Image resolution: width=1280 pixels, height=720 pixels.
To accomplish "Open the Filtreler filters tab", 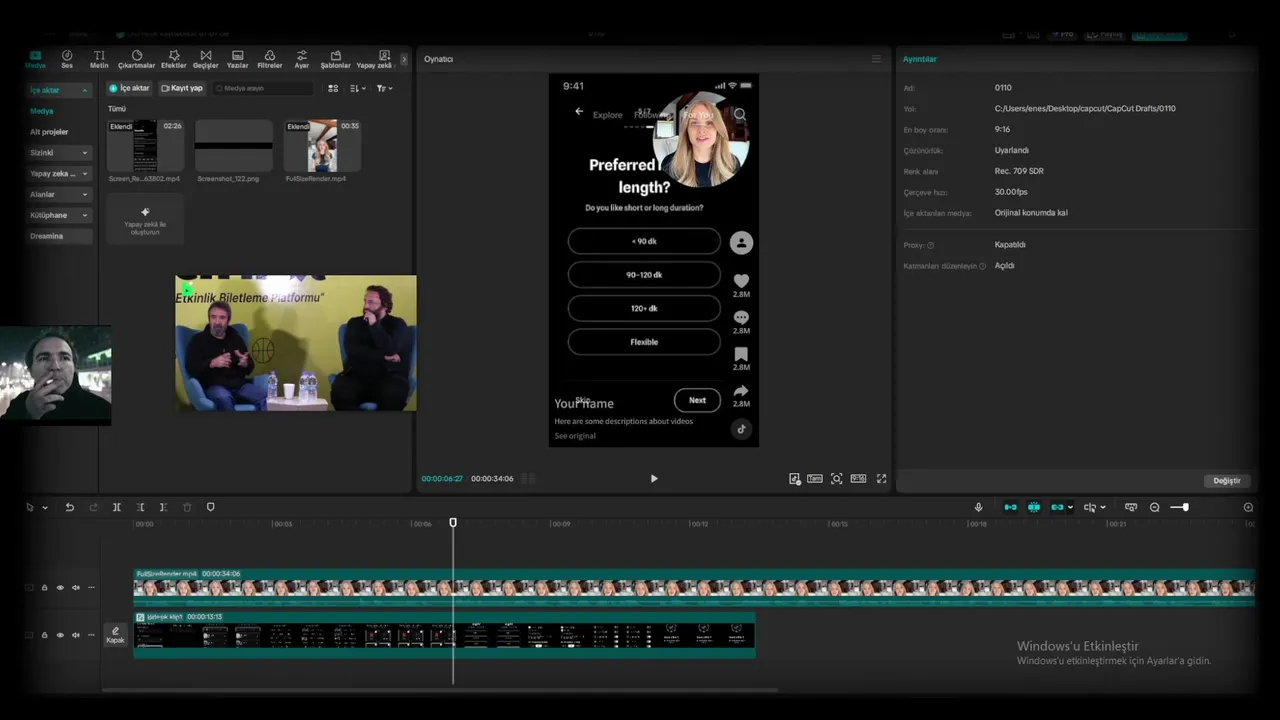I will pyautogui.click(x=270, y=59).
